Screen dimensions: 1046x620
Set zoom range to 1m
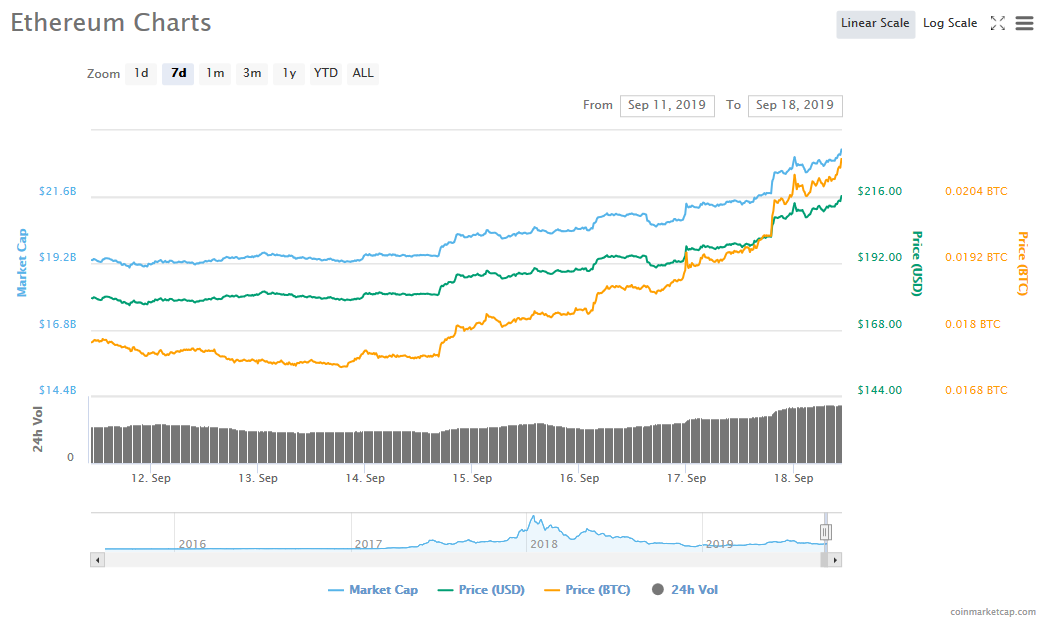point(215,73)
